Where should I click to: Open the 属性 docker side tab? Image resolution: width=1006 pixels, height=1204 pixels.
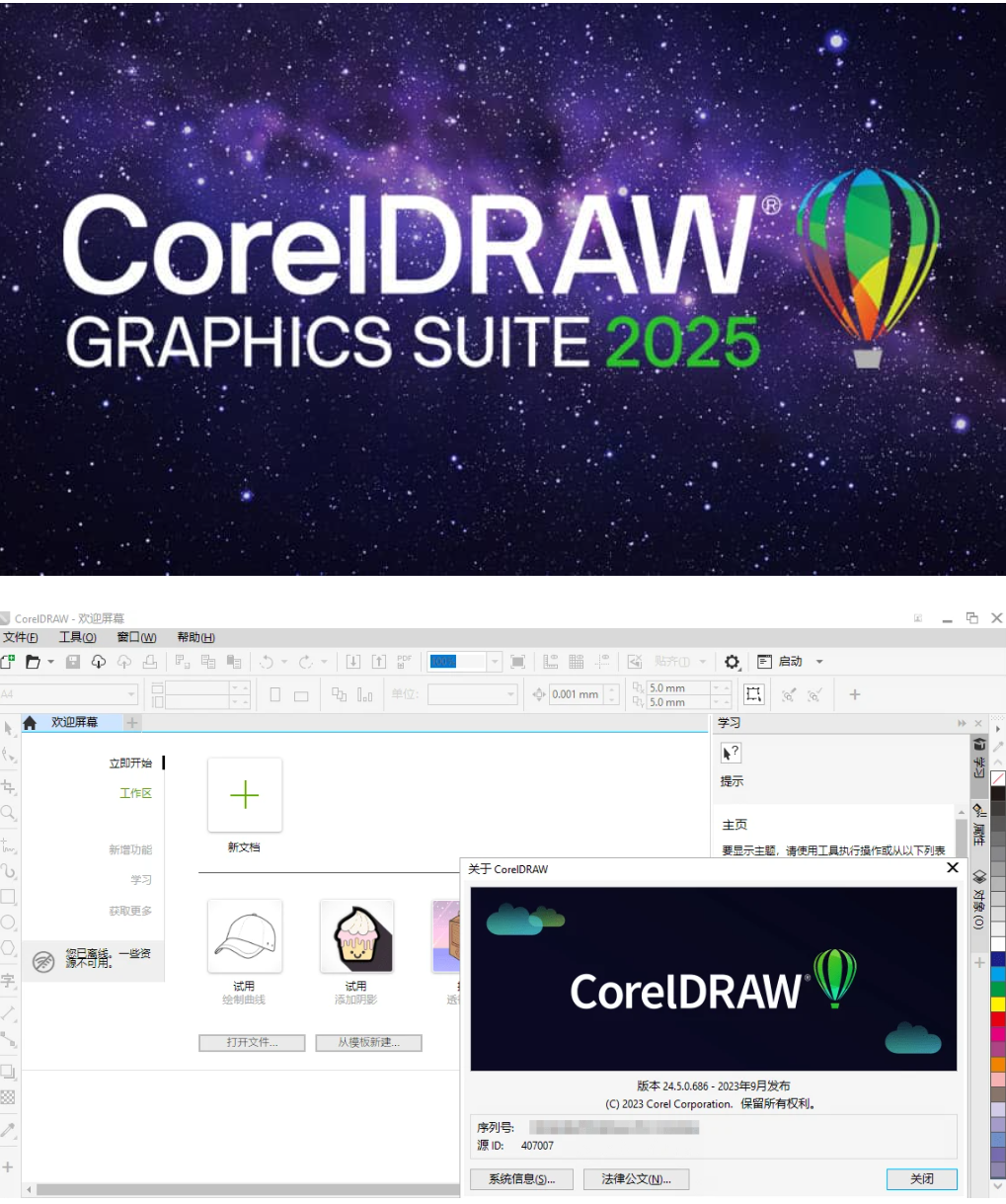pos(979,825)
